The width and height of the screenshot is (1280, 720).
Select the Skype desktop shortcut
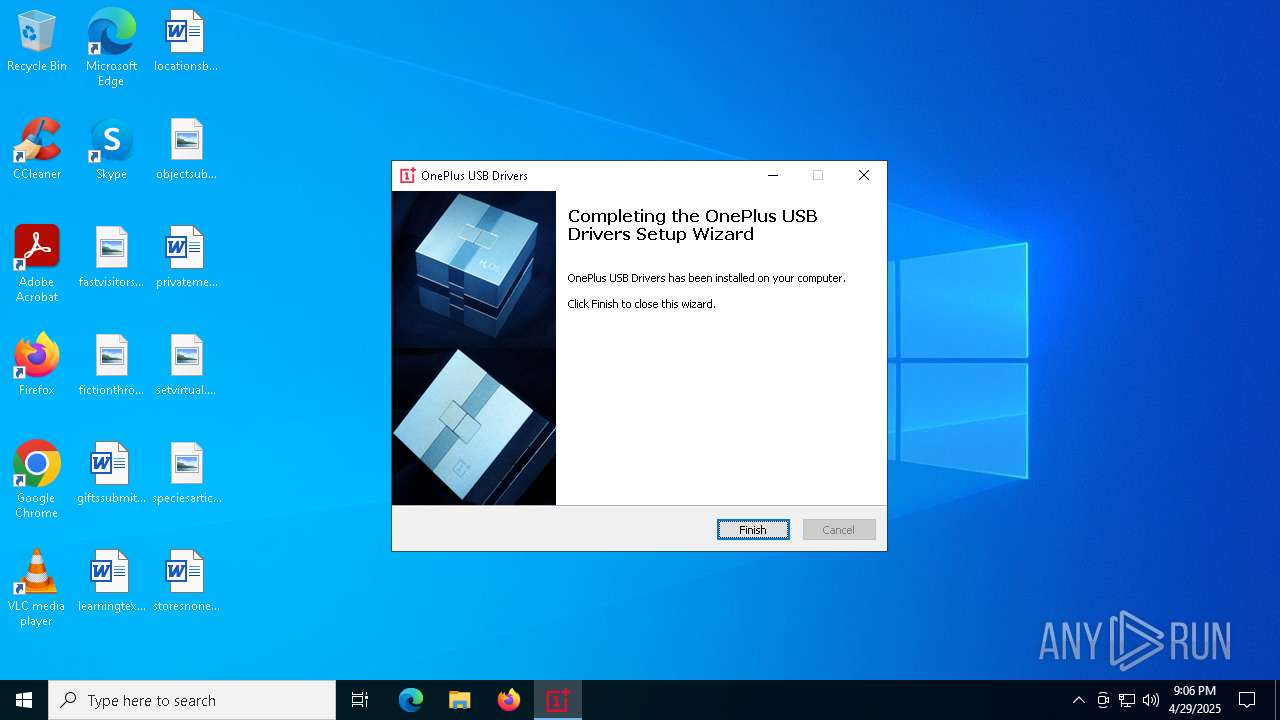pos(111,150)
